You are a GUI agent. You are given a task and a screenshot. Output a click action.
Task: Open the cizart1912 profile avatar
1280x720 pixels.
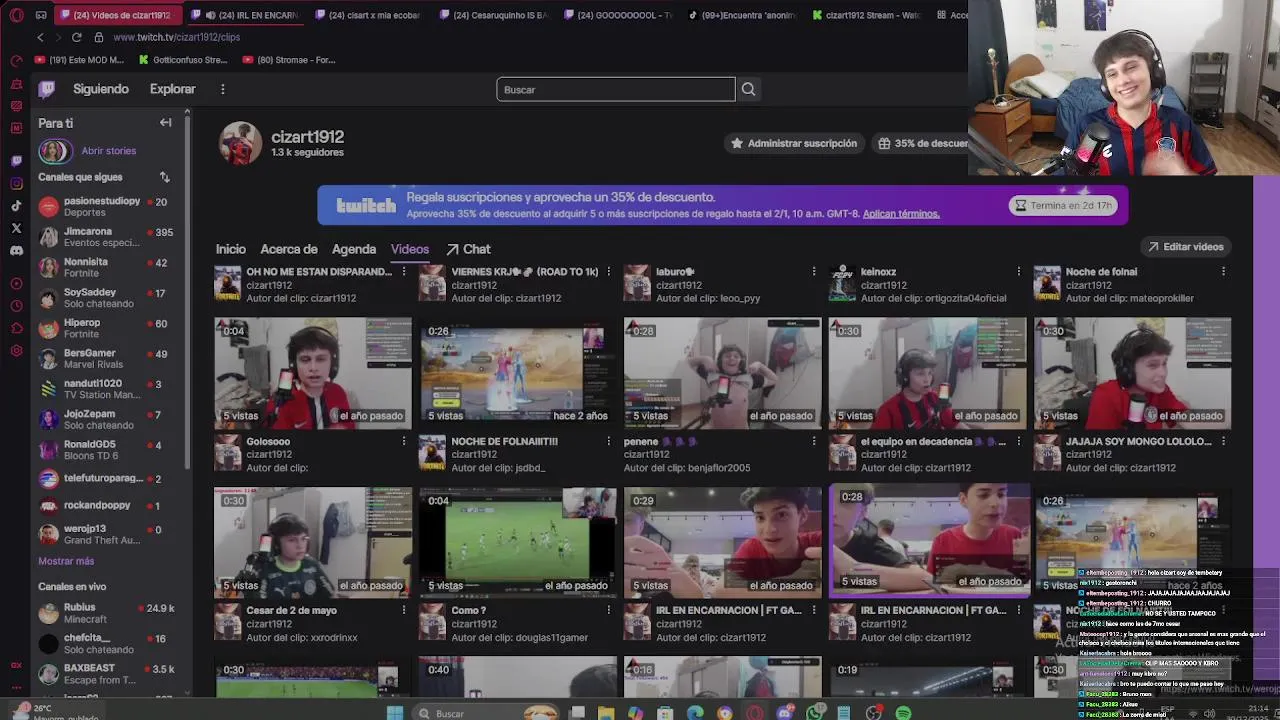pyautogui.click(x=240, y=143)
